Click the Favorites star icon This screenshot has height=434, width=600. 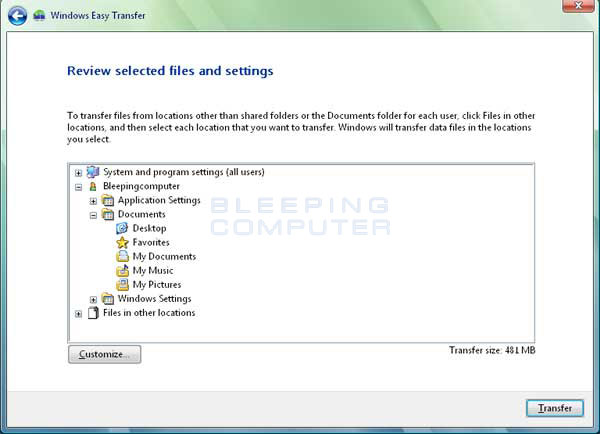click(122, 243)
